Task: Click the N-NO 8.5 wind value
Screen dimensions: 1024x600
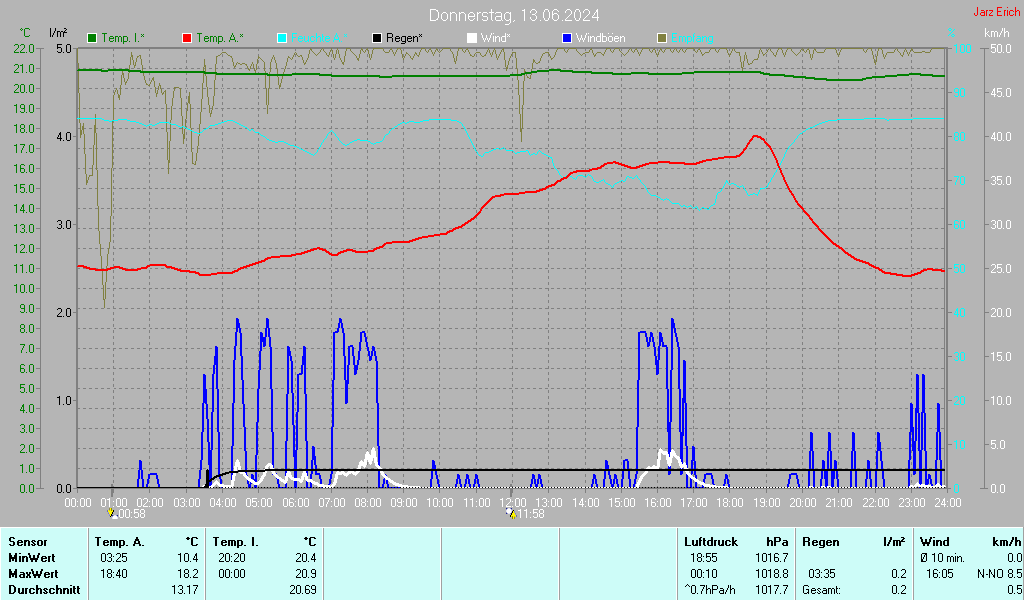Action: pos(999,574)
